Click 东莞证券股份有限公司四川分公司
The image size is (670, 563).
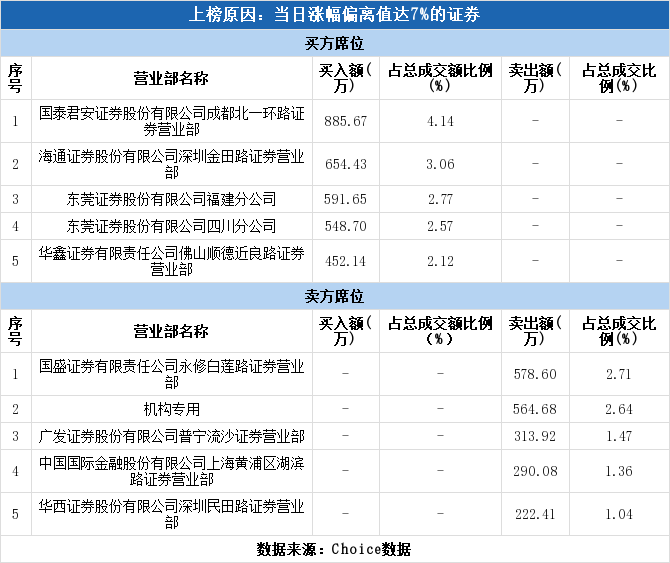click(x=171, y=226)
